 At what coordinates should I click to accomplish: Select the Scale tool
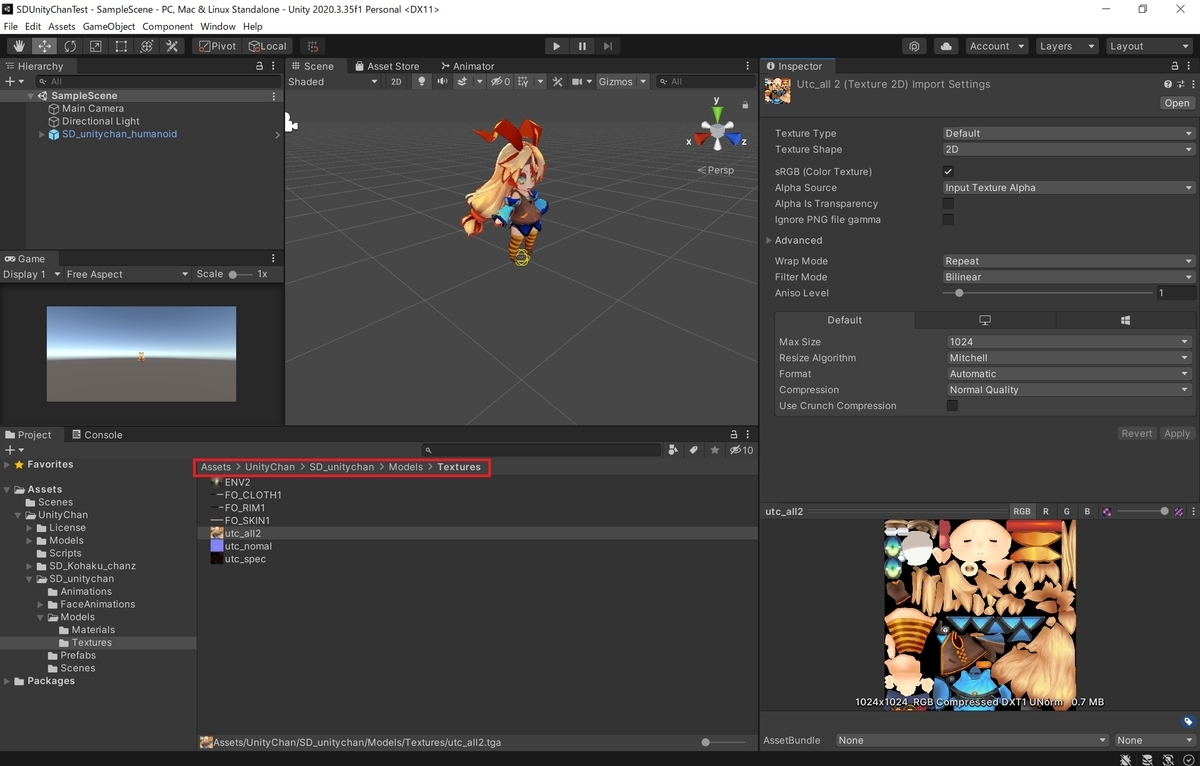pos(95,46)
